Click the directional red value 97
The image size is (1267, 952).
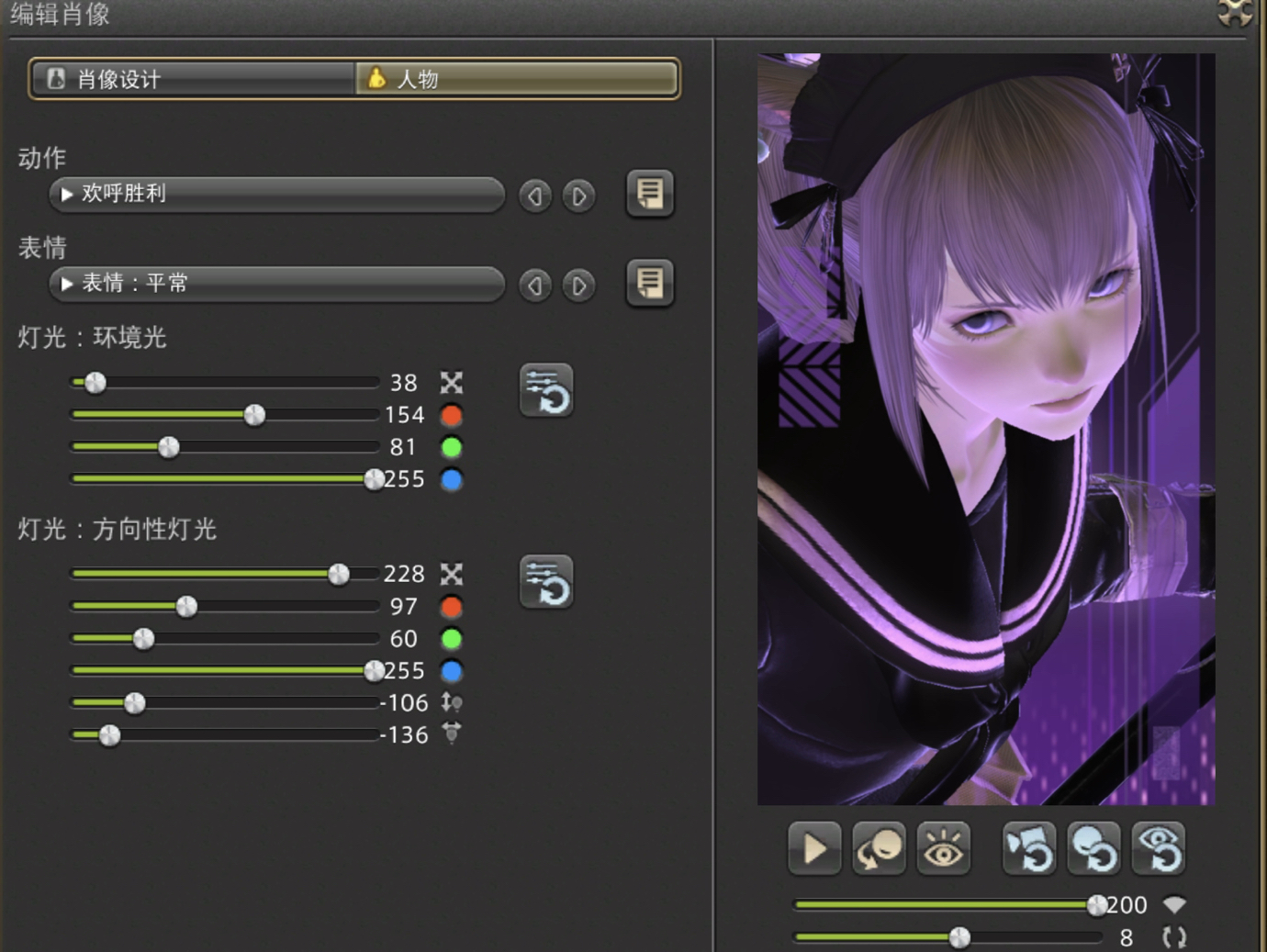coord(404,607)
